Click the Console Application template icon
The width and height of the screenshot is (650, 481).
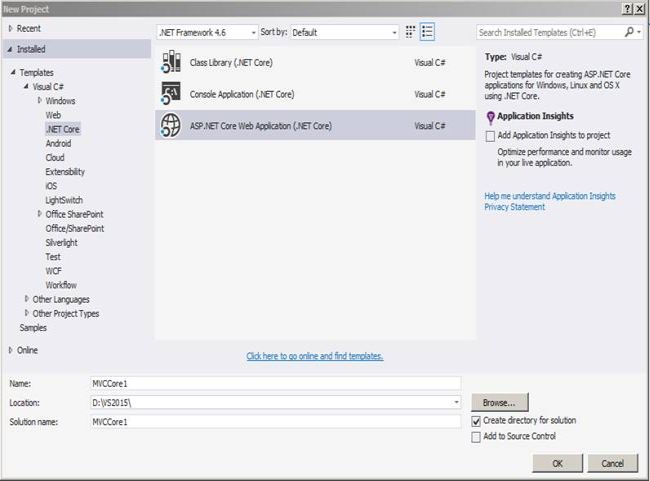click(171, 93)
